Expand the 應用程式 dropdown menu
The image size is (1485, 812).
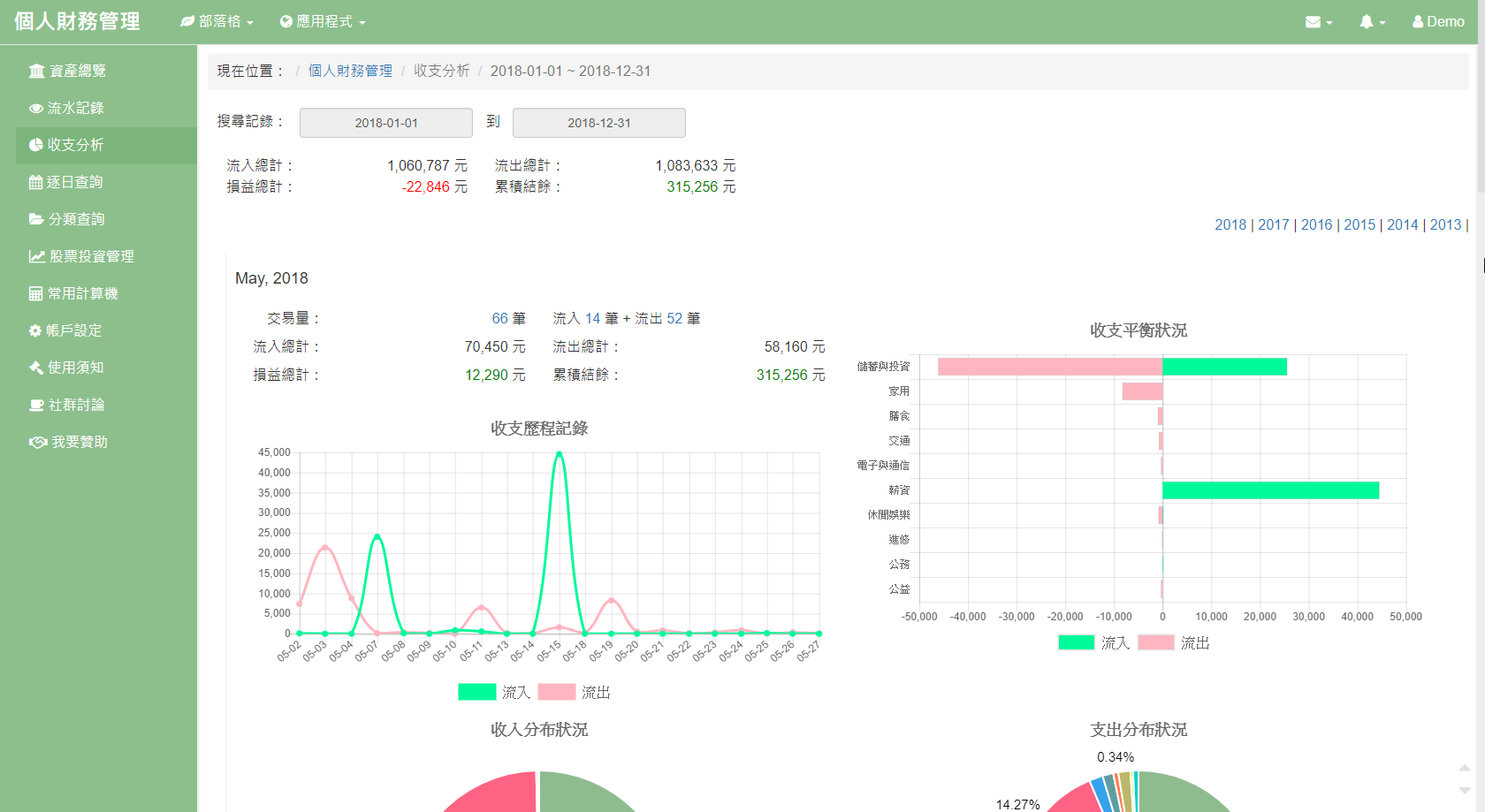(x=323, y=21)
